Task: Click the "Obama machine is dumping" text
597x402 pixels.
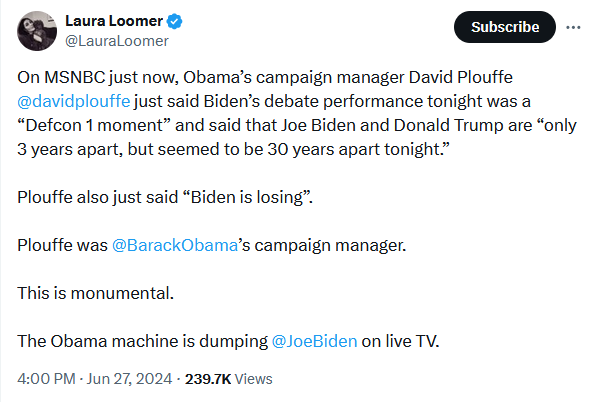Action: click(x=159, y=341)
